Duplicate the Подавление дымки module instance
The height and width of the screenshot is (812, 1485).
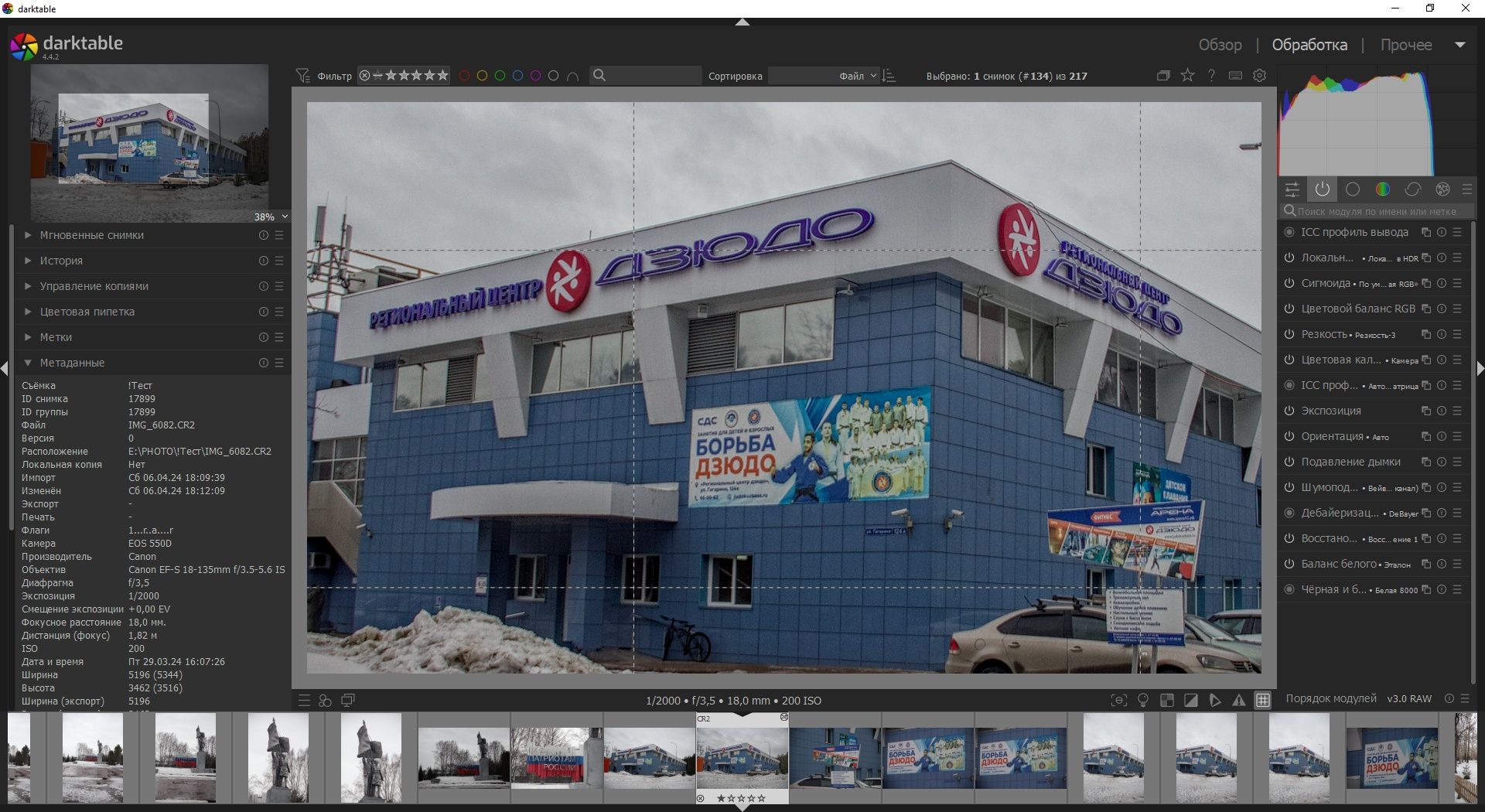(x=1426, y=462)
